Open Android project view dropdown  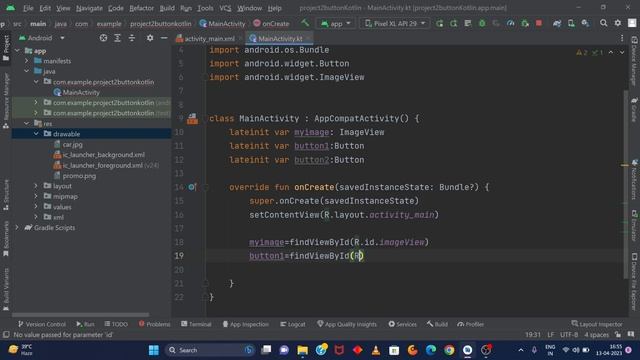point(41,38)
